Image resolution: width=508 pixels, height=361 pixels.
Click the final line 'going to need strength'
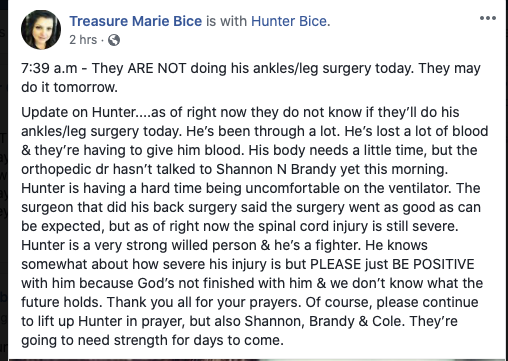point(152,340)
